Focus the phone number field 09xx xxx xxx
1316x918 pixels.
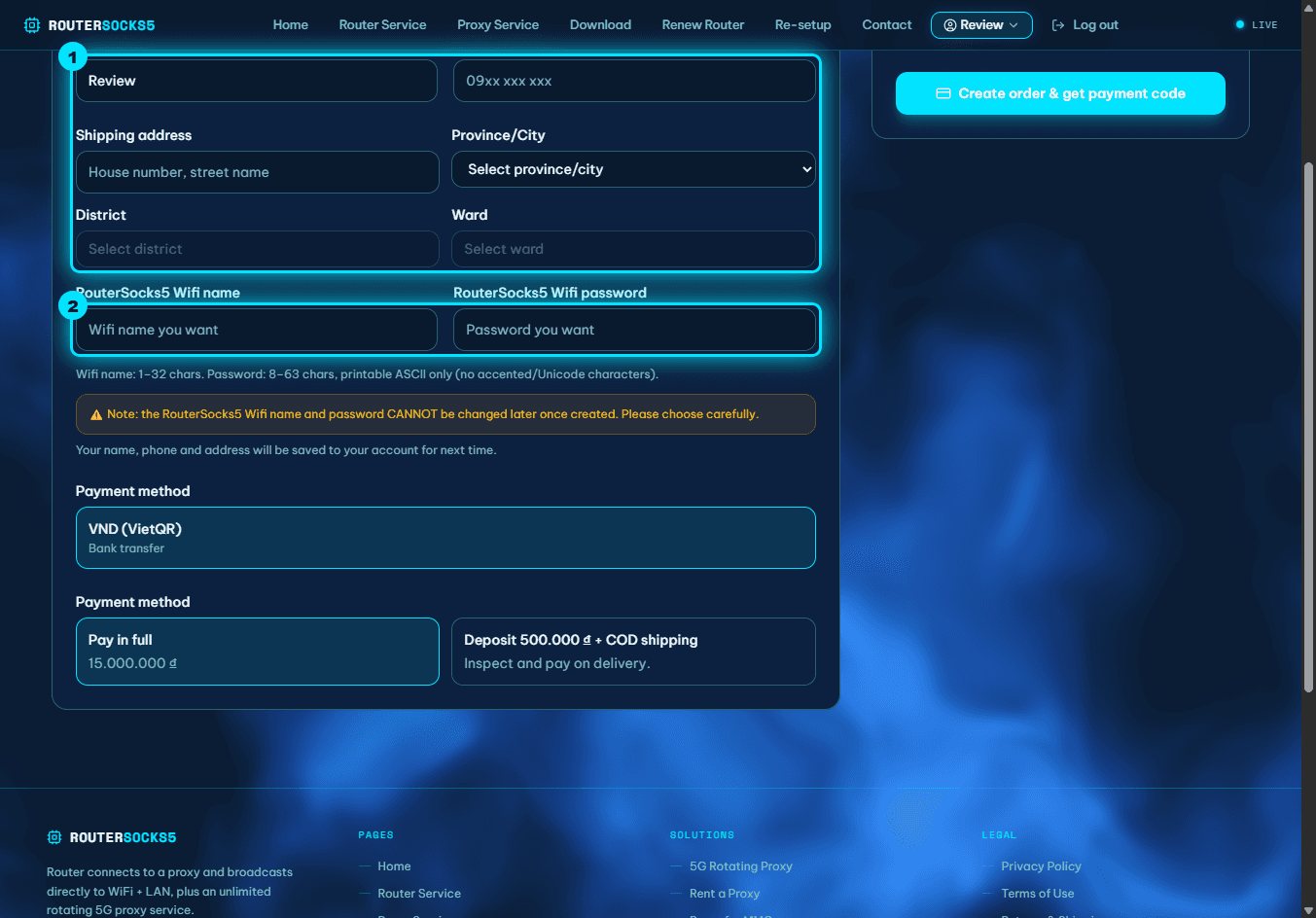[634, 81]
